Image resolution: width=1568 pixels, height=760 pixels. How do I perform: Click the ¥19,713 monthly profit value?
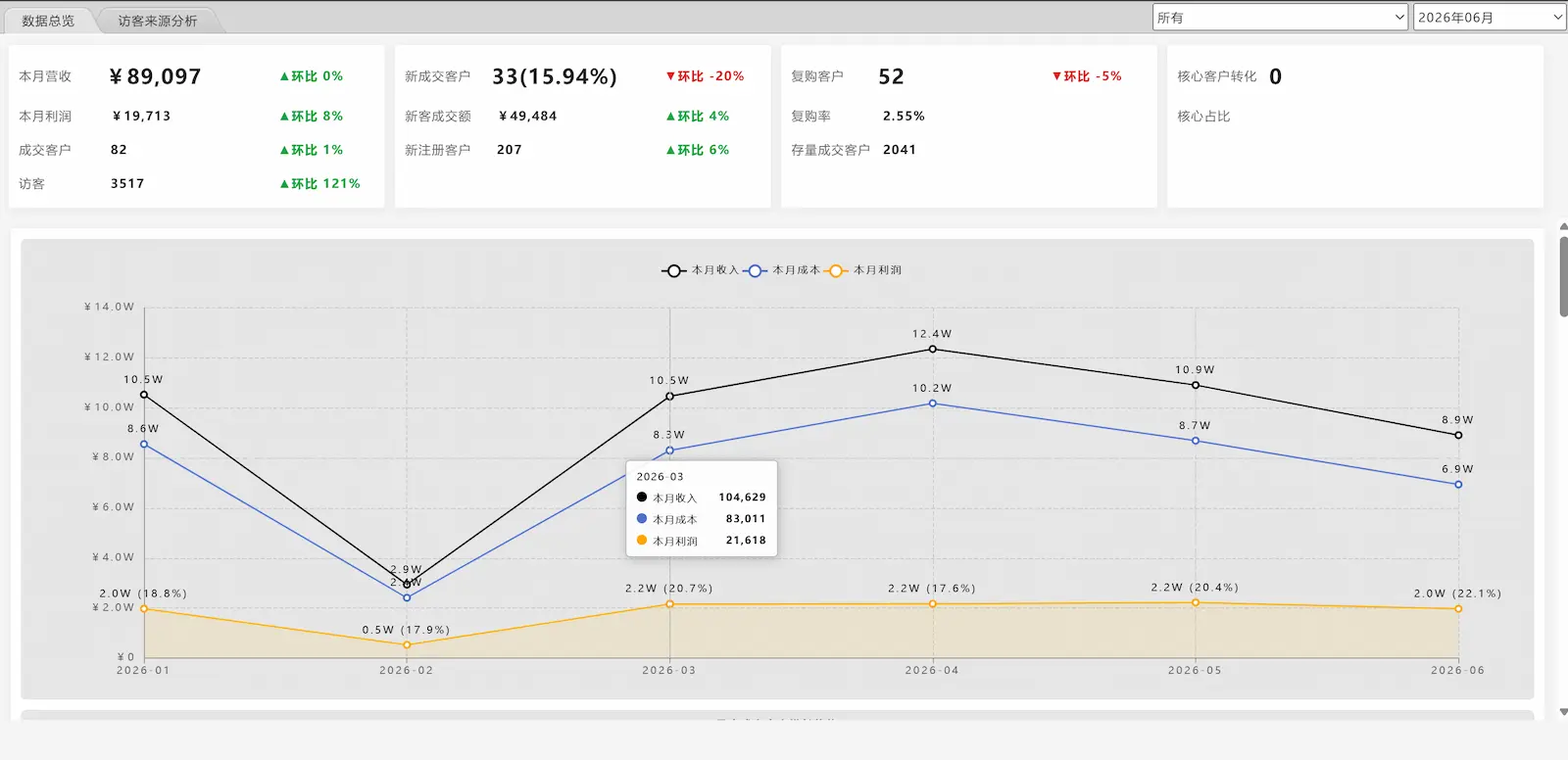[141, 116]
